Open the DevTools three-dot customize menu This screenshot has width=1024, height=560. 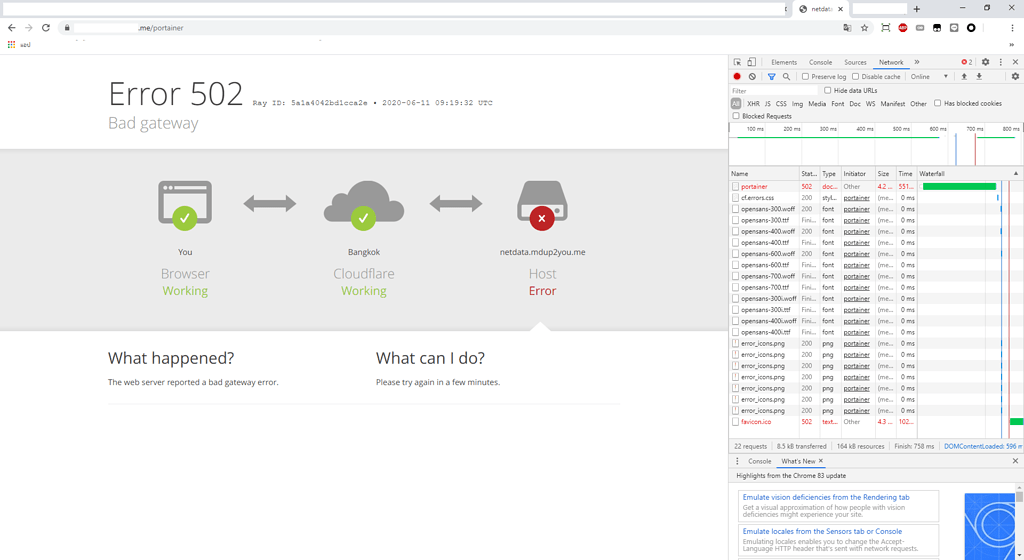point(1000,62)
